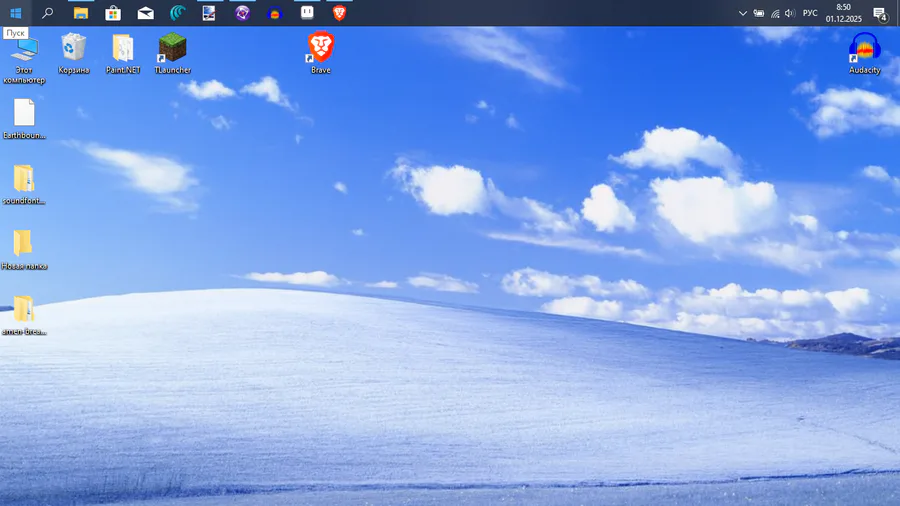Switch to the picture-editor taskbar icon
The height and width of the screenshot is (506, 900).
pos(209,13)
